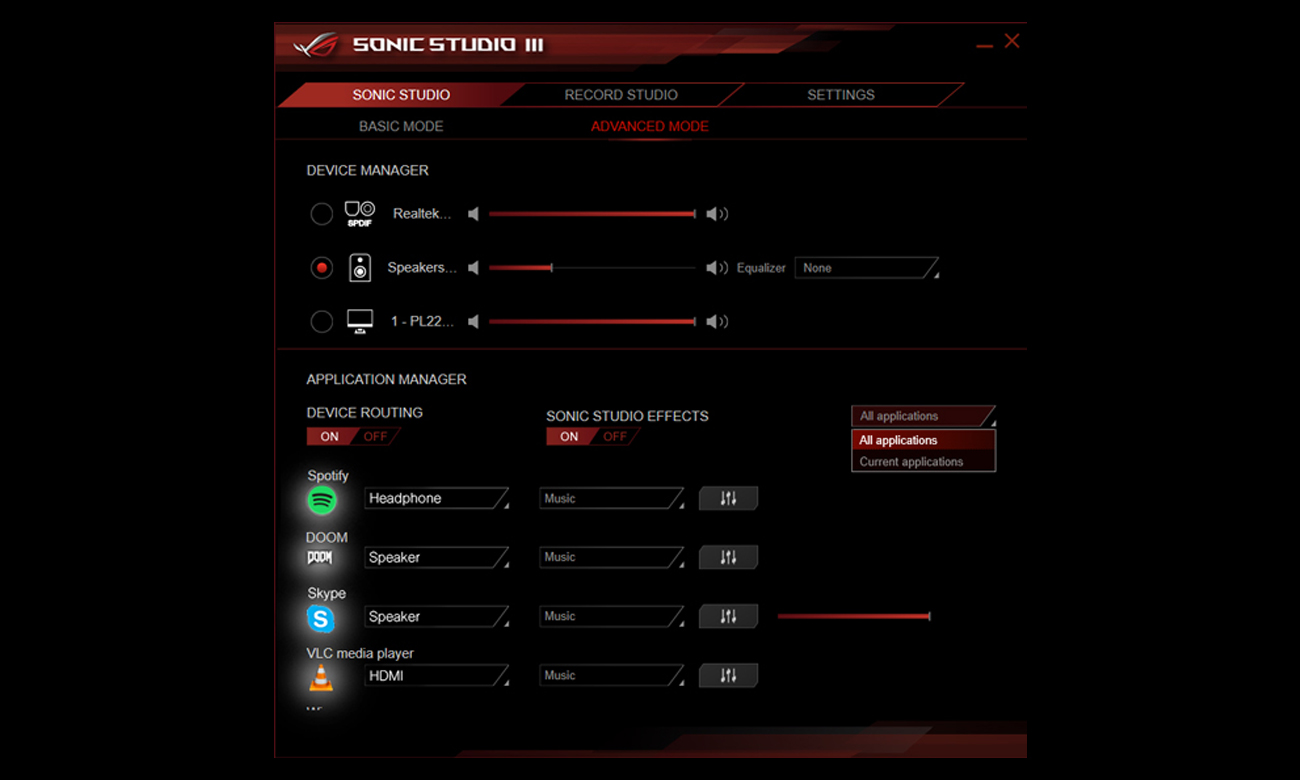Switch to Advanced Mode
The width and height of the screenshot is (1300, 780).
click(650, 126)
